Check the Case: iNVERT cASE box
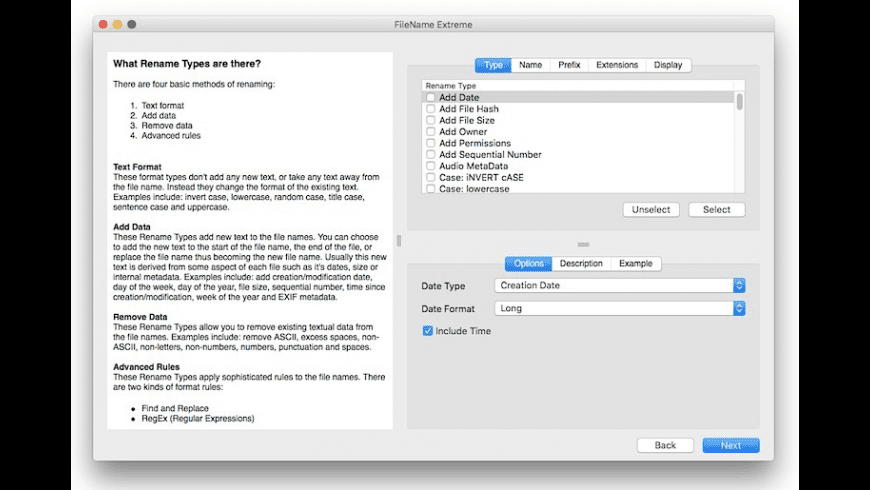 pos(431,178)
